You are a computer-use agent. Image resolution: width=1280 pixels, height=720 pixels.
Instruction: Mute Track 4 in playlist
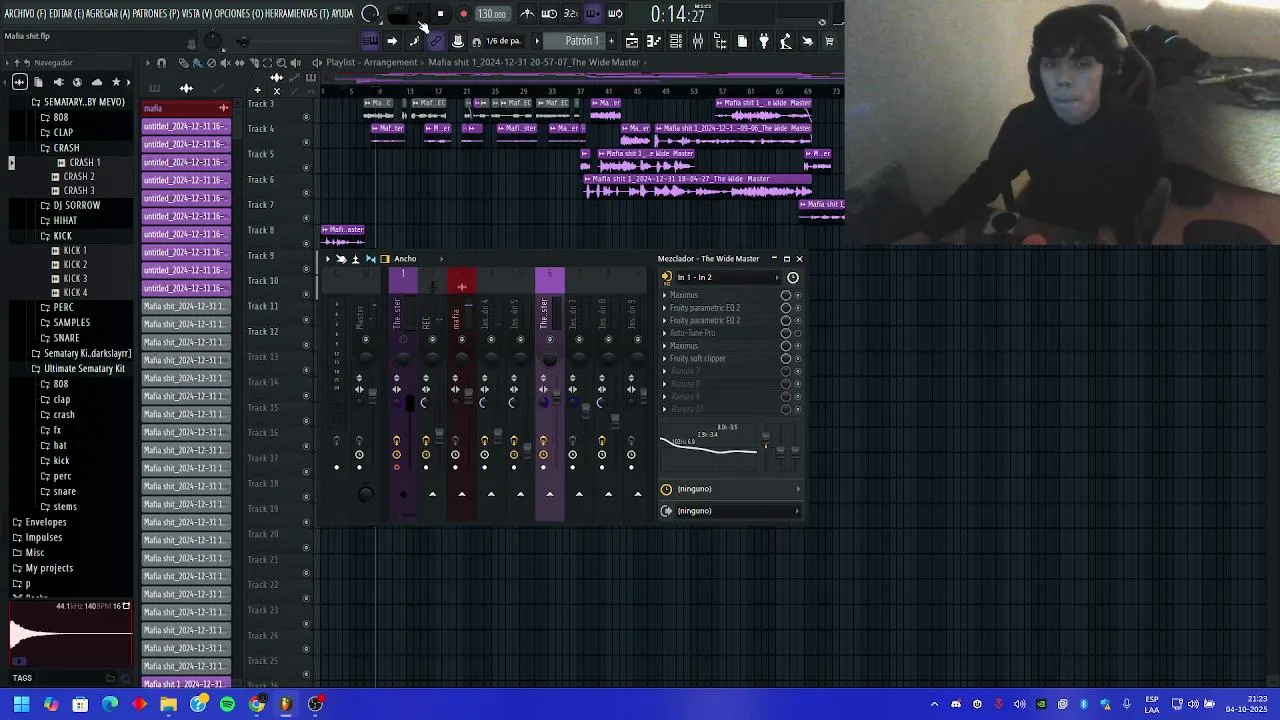[x=306, y=142]
